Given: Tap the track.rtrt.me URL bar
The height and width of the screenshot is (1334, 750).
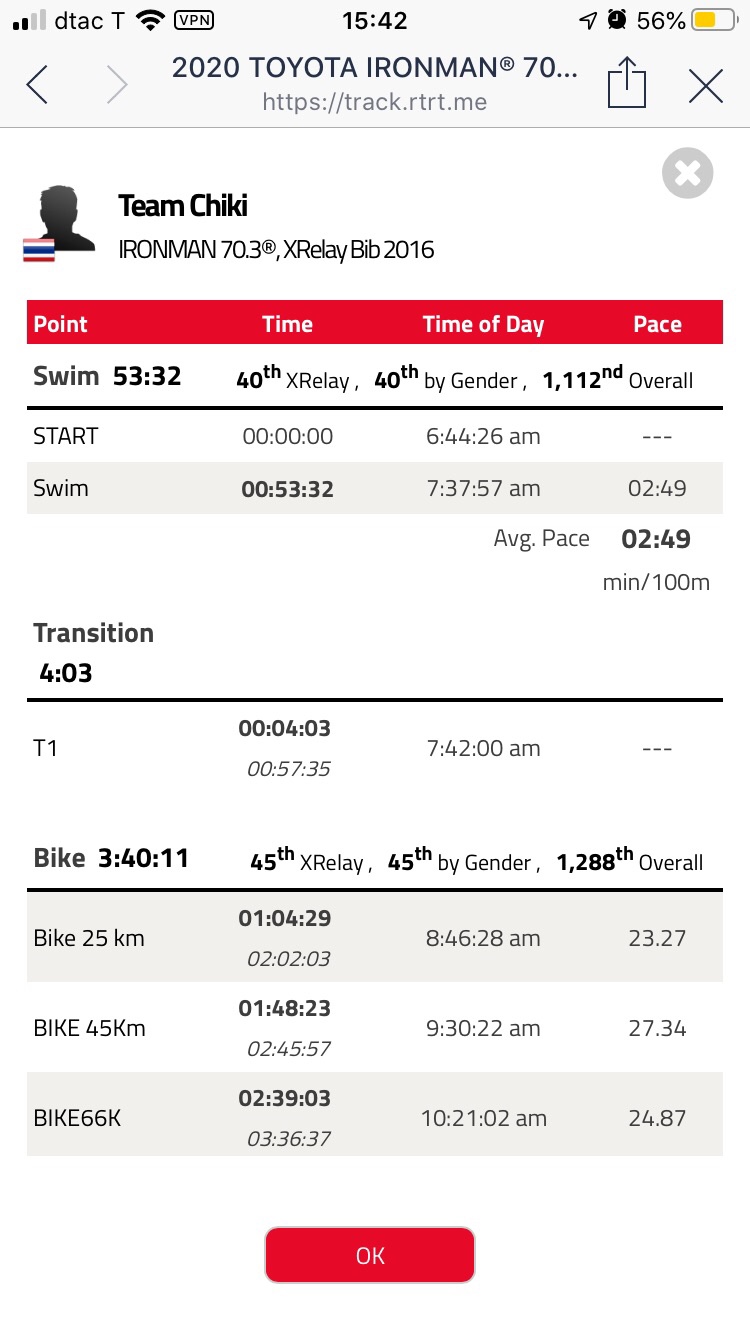Looking at the screenshot, I should (375, 101).
